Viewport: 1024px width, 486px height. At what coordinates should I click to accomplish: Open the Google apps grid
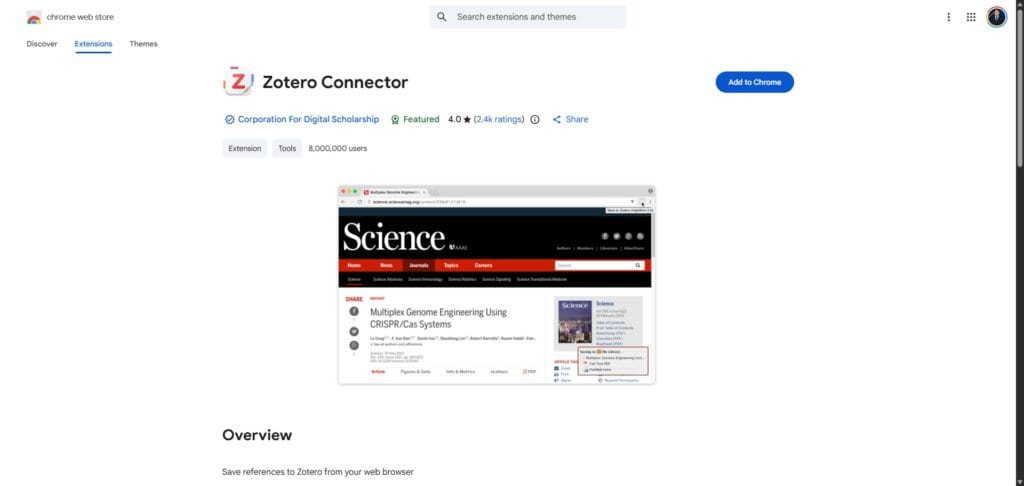971,17
